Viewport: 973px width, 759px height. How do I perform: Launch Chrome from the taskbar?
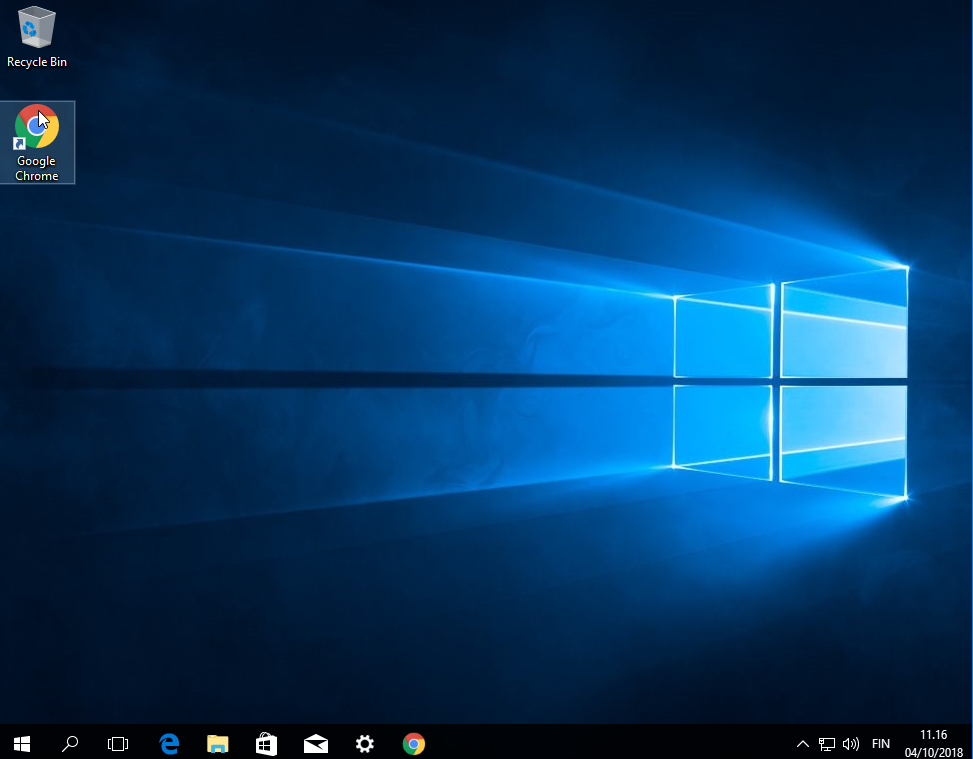[413, 743]
